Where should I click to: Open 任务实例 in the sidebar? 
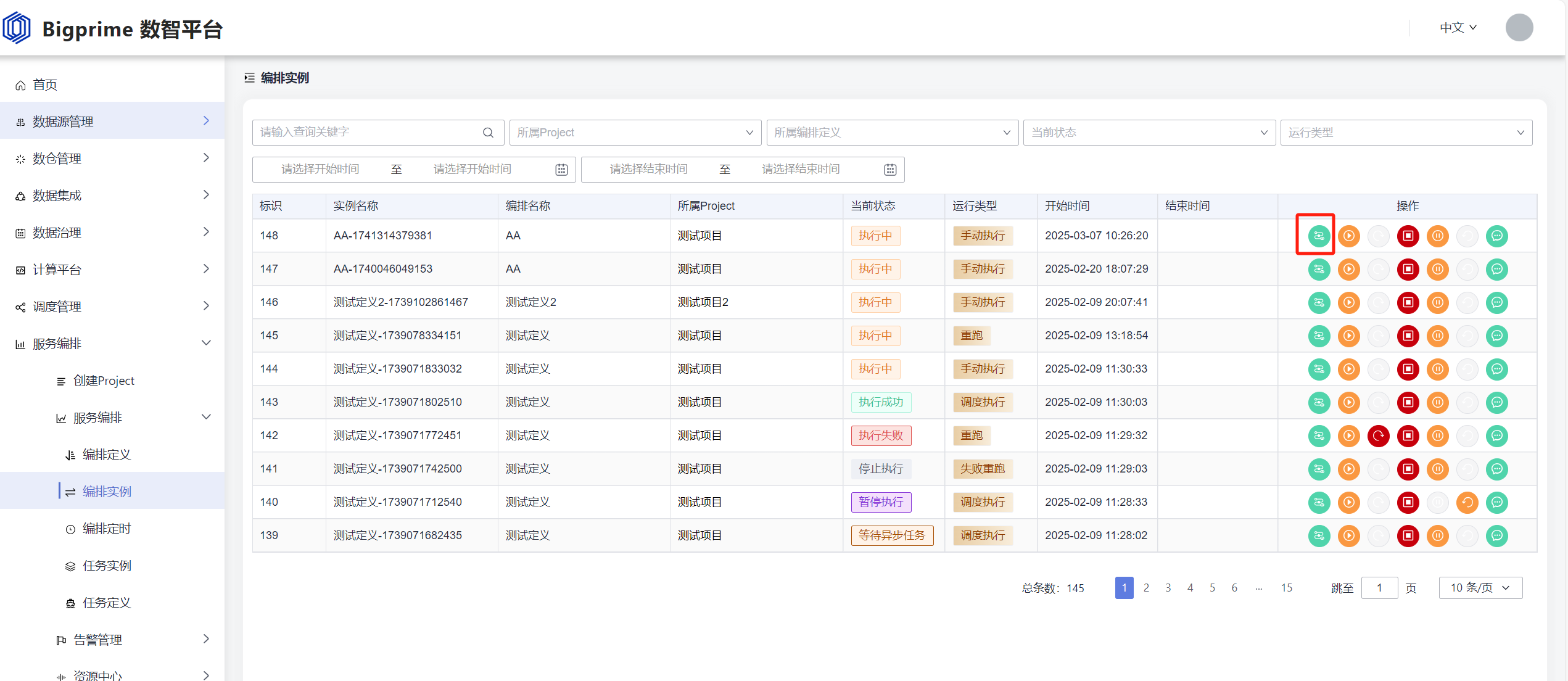coord(112,565)
